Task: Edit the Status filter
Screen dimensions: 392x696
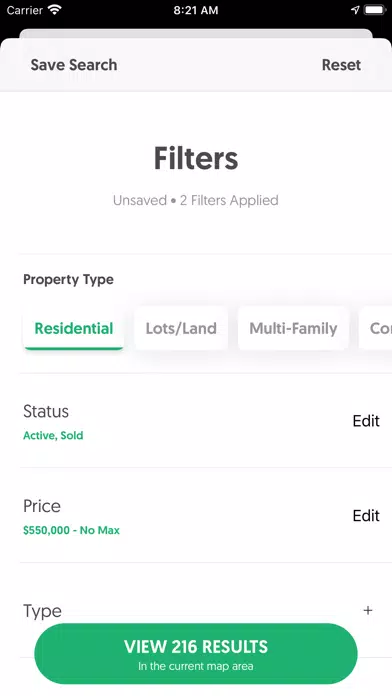Action: click(366, 420)
